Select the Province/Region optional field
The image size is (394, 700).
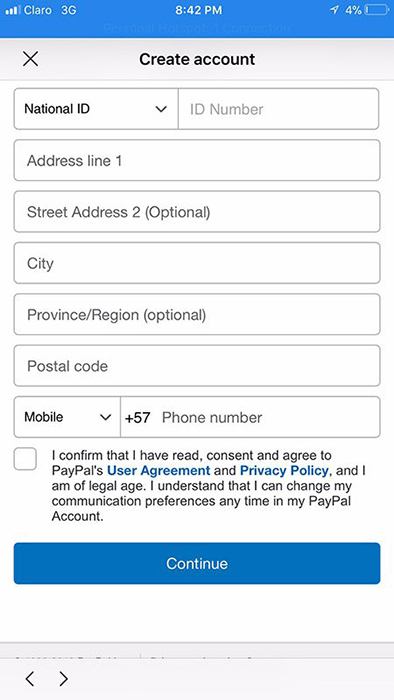(x=197, y=314)
